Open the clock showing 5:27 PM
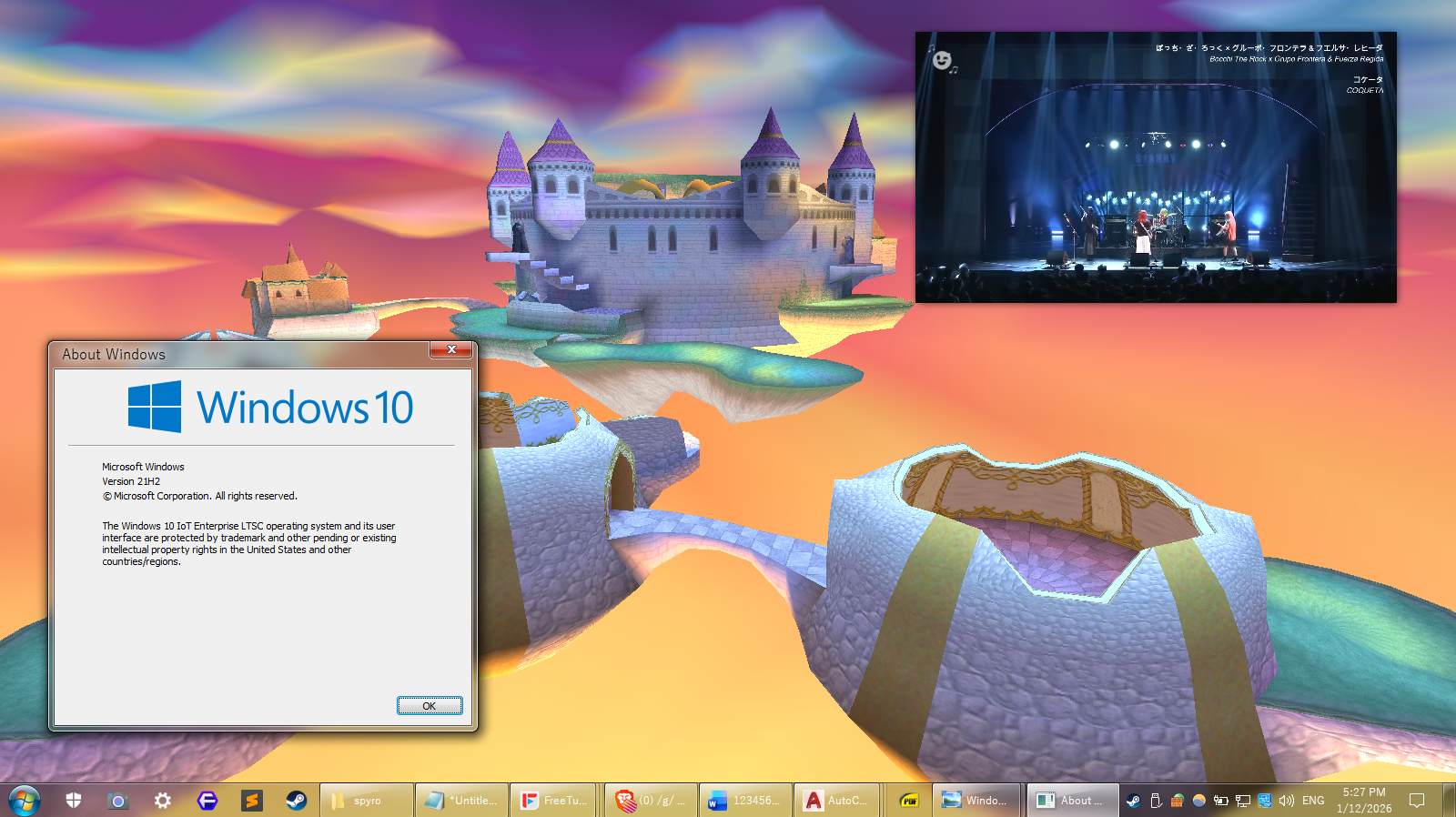The image size is (1456, 817). (1364, 801)
